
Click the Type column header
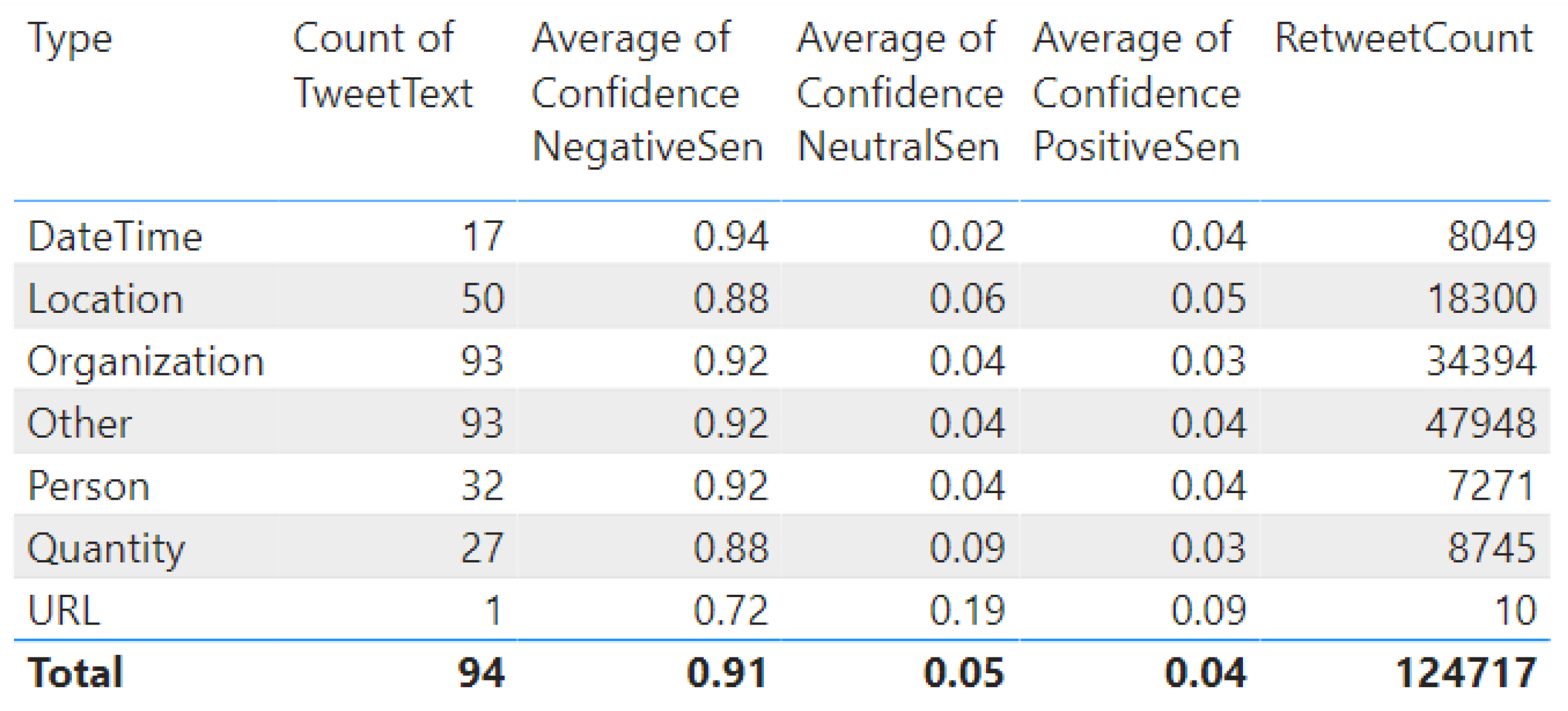pyautogui.click(x=70, y=40)
